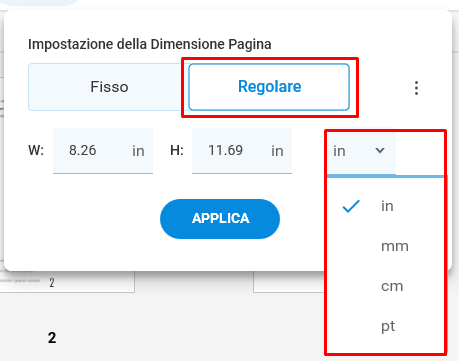
Task: Choose cm from the unit list
Action: click(x=392, y=286)
